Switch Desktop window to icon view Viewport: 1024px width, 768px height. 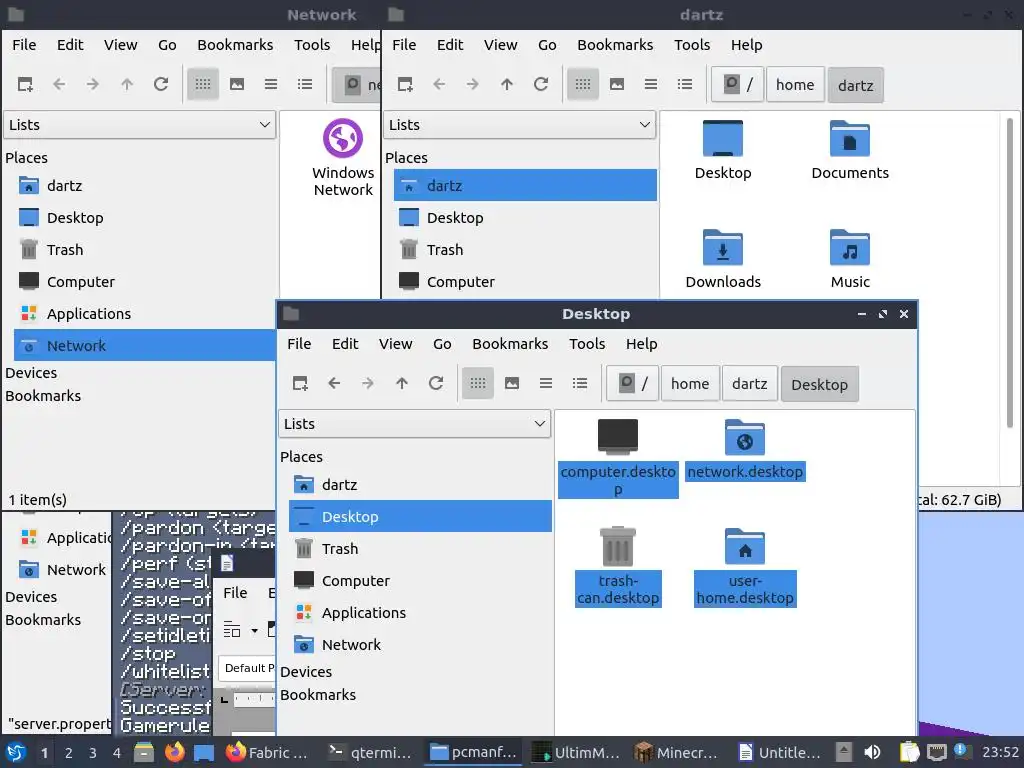tap(478, 383)
